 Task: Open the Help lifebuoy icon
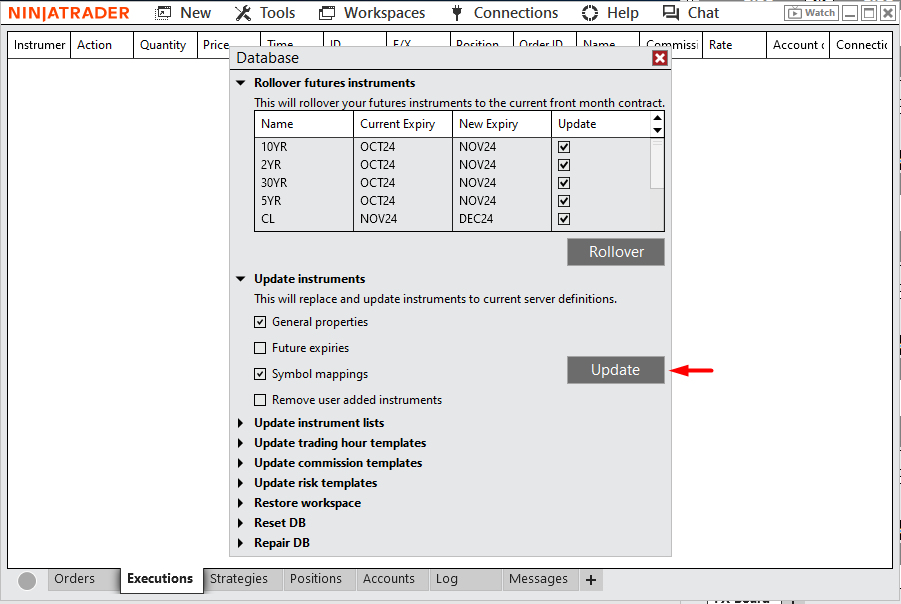pyautogui.click(x=590, y=13)
